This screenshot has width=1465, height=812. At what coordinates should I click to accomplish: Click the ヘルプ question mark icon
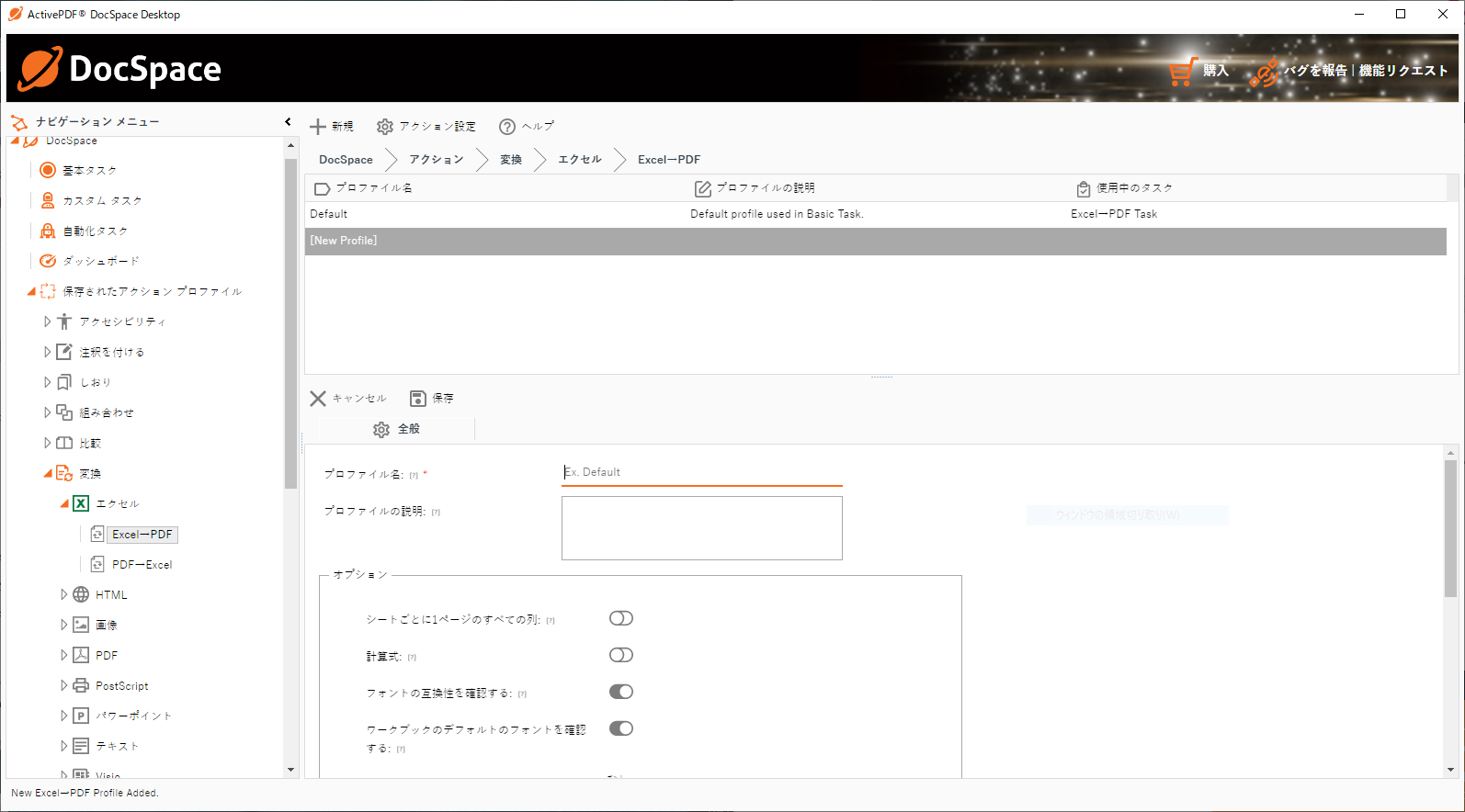(x=507, y=127)
